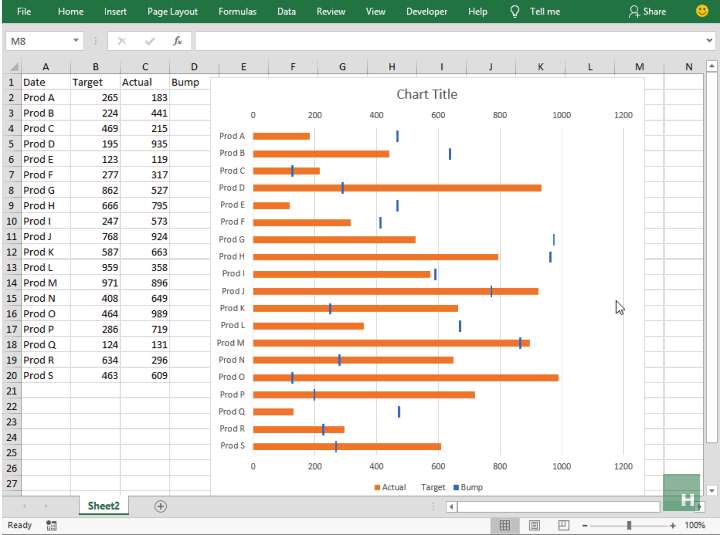This screenshot has width=720, height=535.
Task: Open the Developer ribbon tab
Action: 426,11
